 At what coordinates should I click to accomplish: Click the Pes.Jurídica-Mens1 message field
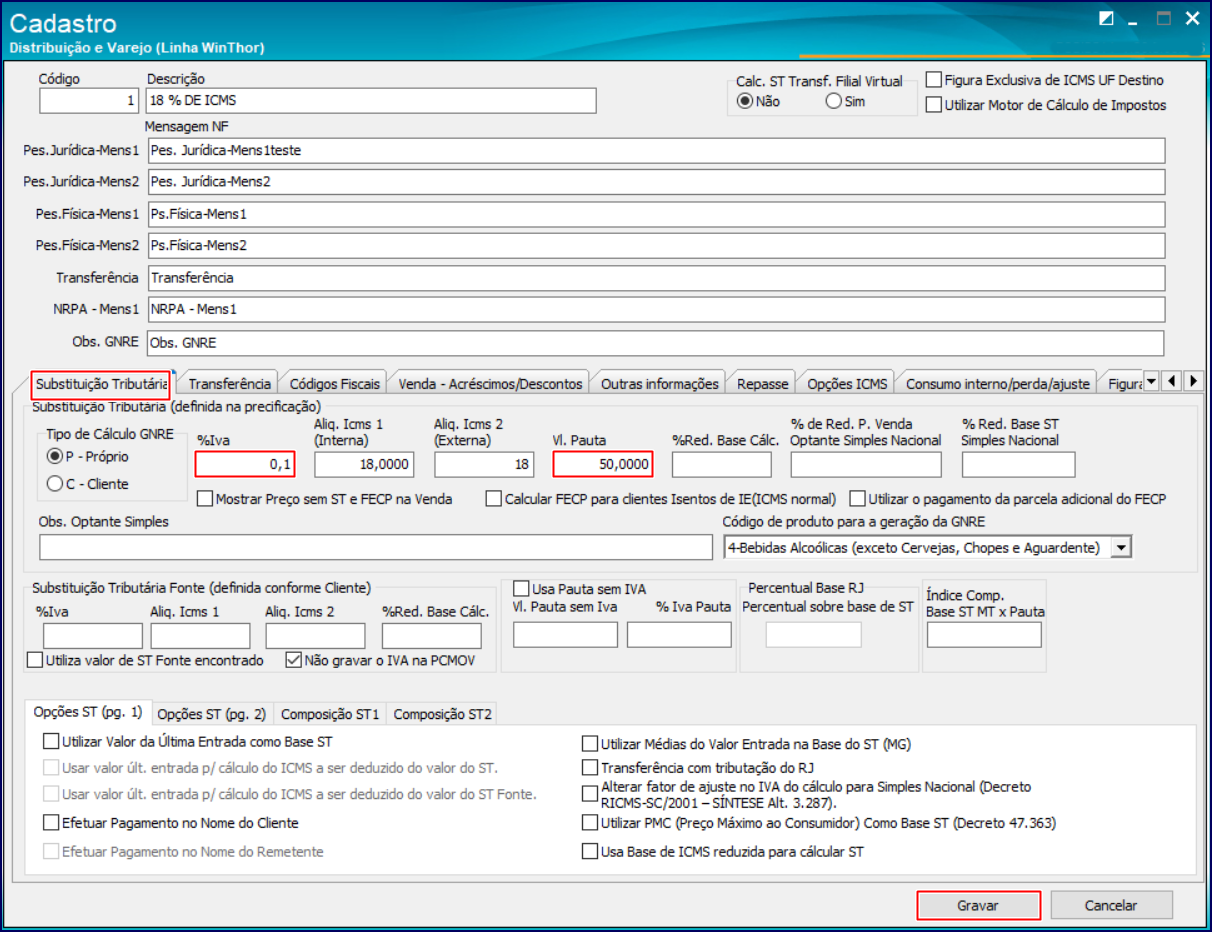[x=655, y=150]
